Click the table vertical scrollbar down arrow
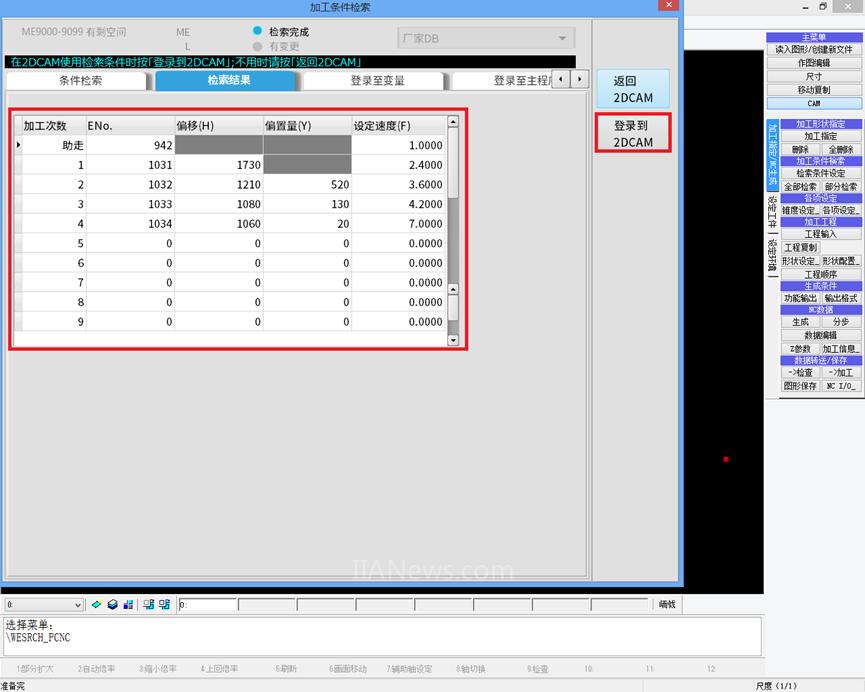 [453, 340]
